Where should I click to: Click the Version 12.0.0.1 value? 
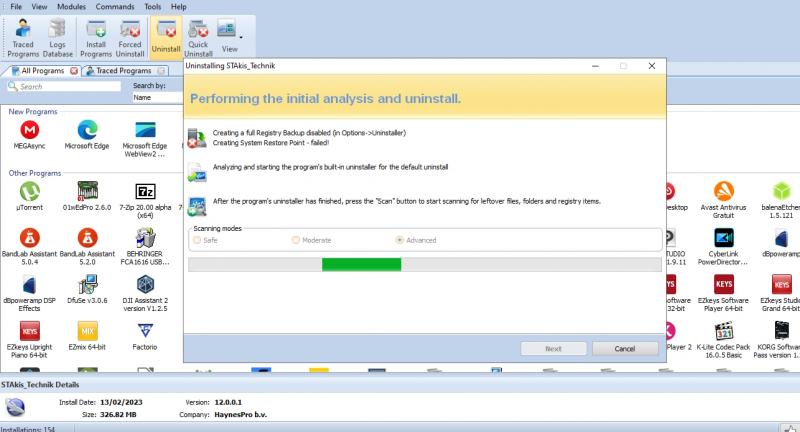228,402
